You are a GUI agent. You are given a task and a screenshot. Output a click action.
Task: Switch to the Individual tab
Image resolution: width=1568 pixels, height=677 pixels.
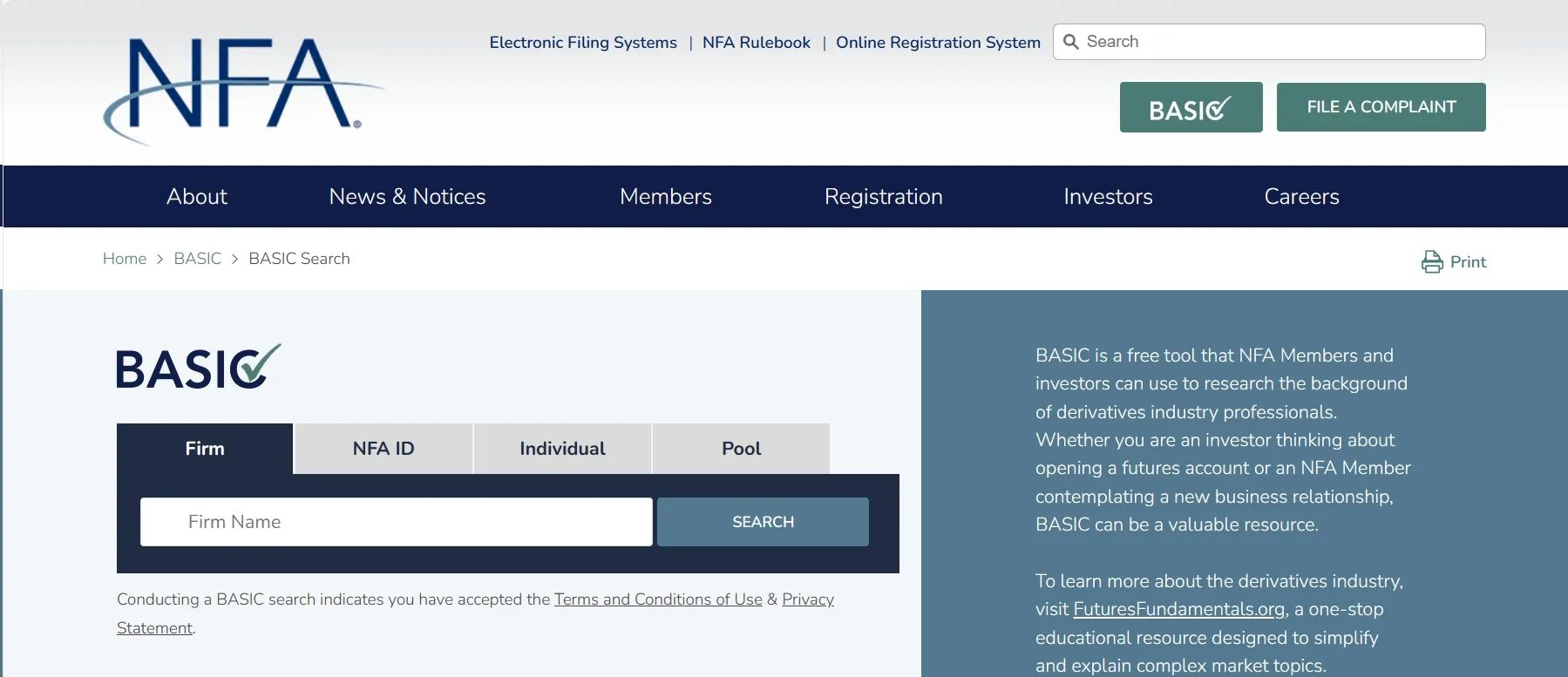point(562,449)
